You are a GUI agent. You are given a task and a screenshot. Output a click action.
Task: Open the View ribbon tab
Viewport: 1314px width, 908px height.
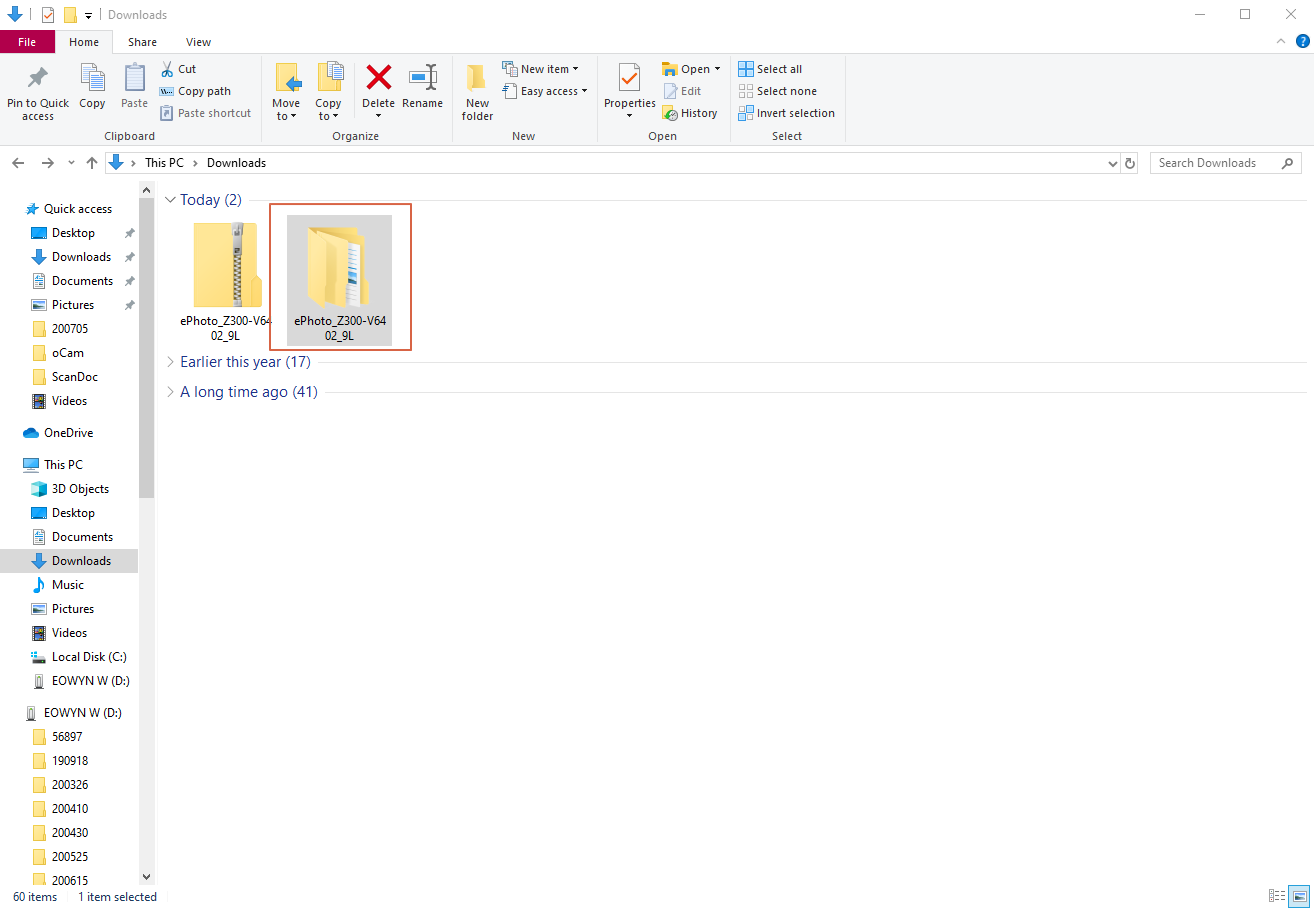click(198, 42)
